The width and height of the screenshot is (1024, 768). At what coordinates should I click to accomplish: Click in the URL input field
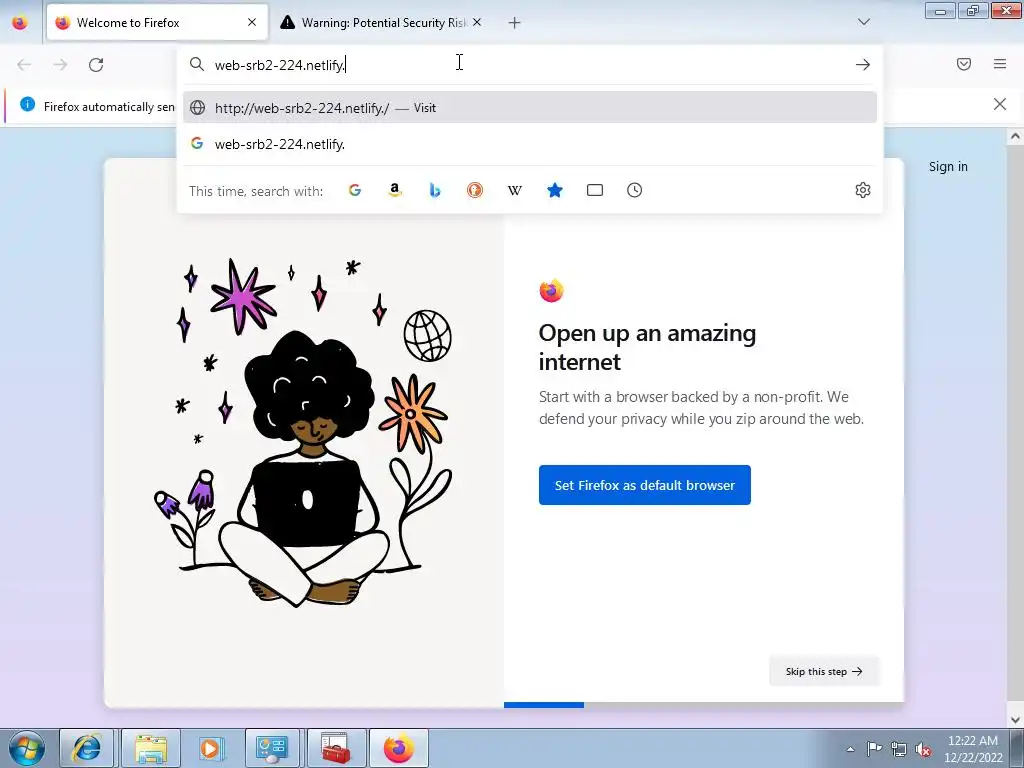pos(529,65)
